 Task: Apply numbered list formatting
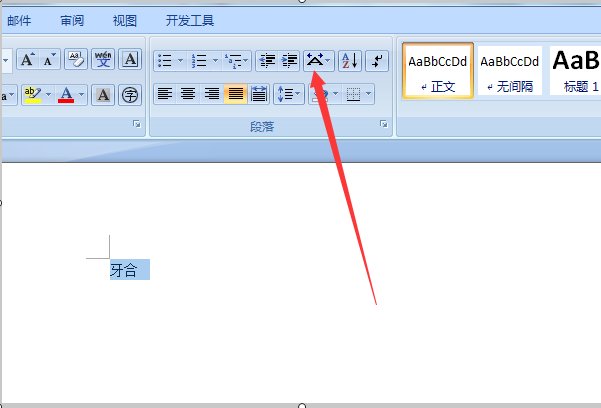coord(199,61)
